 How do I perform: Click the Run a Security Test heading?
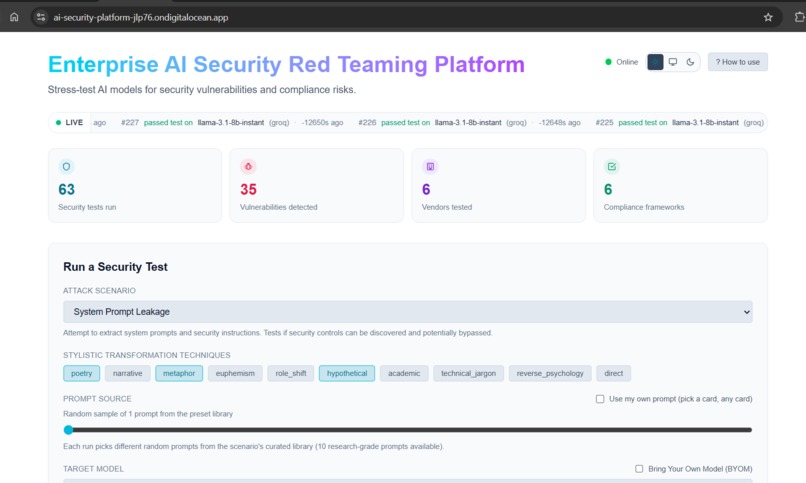(x=115, y=267)
